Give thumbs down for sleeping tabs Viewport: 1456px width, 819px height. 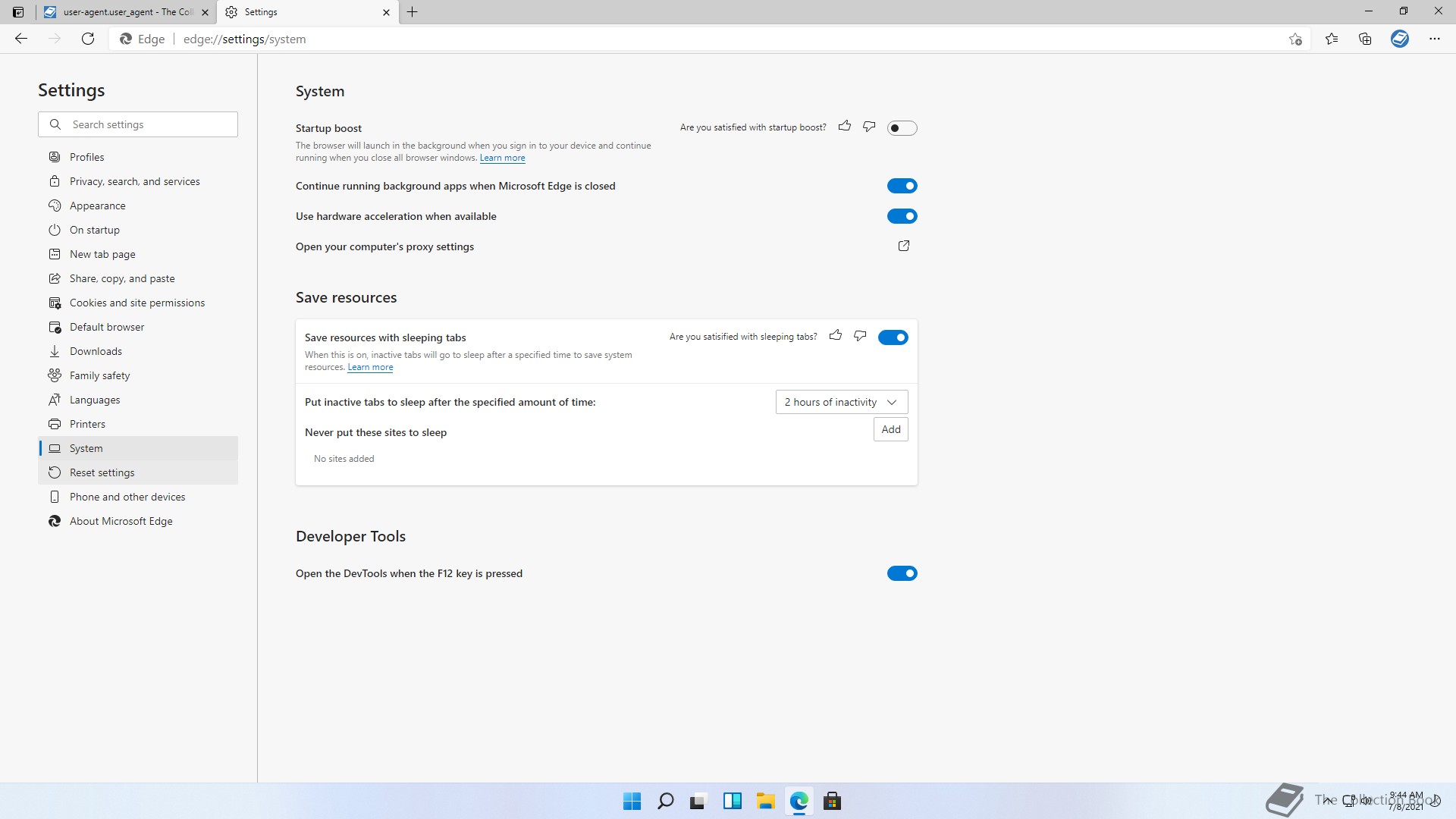tap(860, 336)
